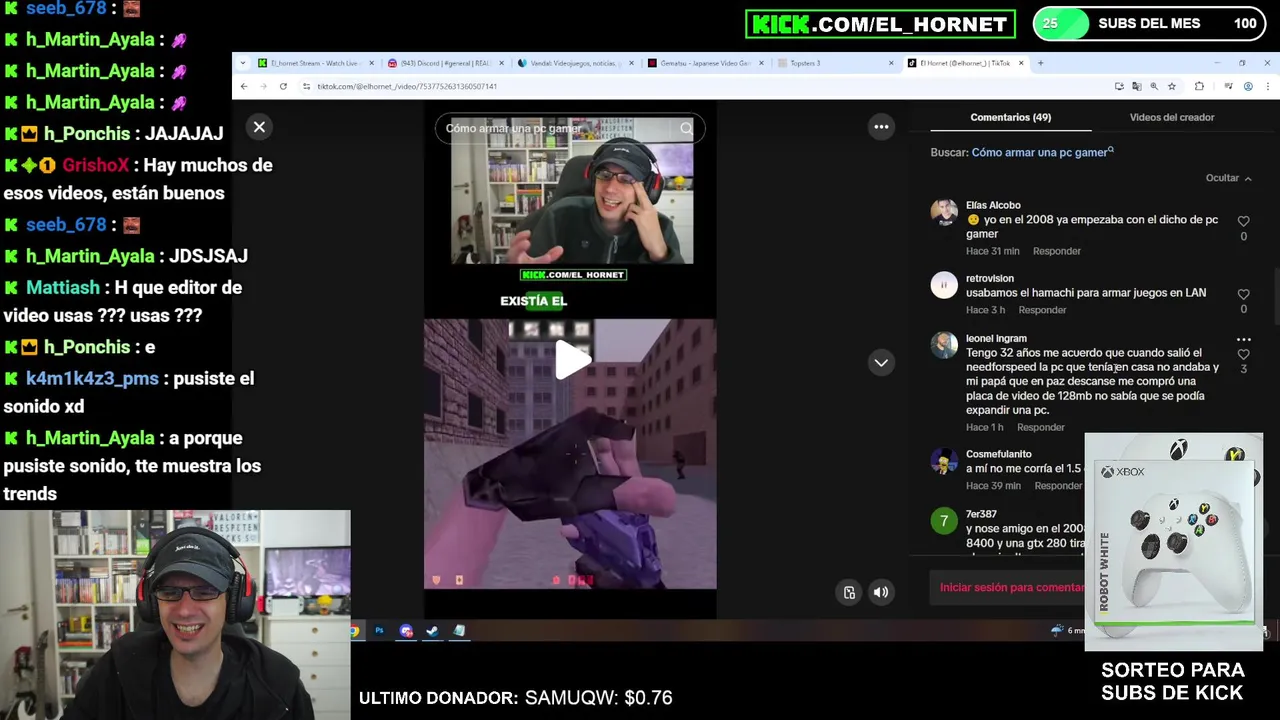Image resolution: width=1280 pixels, height=720 pixels.
Task: Reply to retrovision's comment via Responder
Action: pyautogui.click(x=1042, y=310)
